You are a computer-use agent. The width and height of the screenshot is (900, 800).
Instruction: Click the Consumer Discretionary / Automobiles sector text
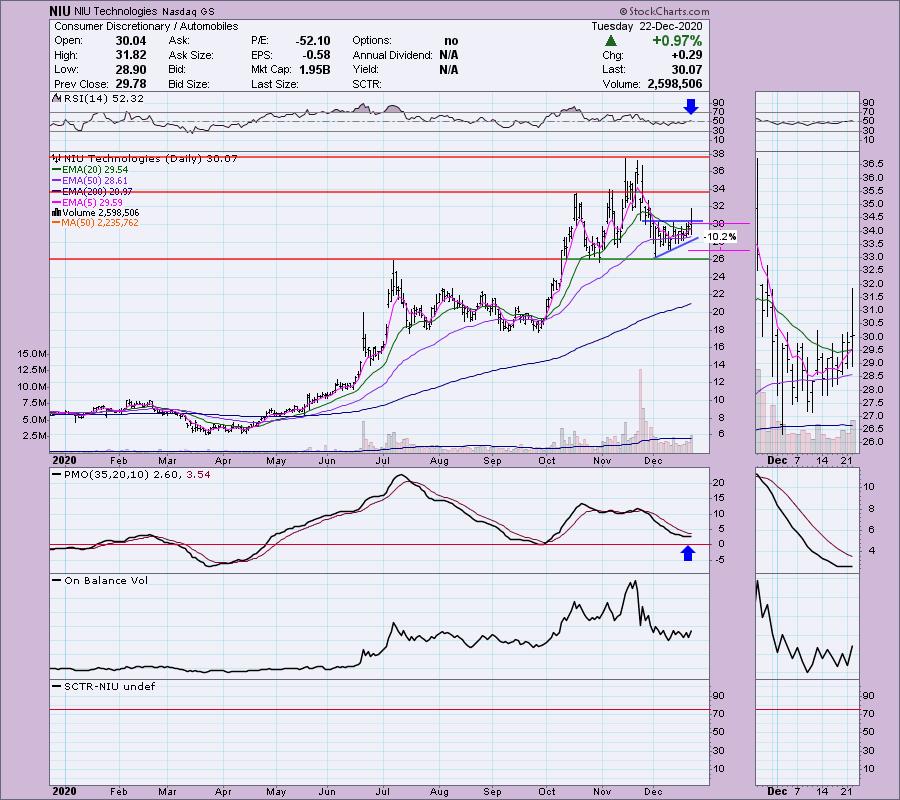tap(146, 26)
